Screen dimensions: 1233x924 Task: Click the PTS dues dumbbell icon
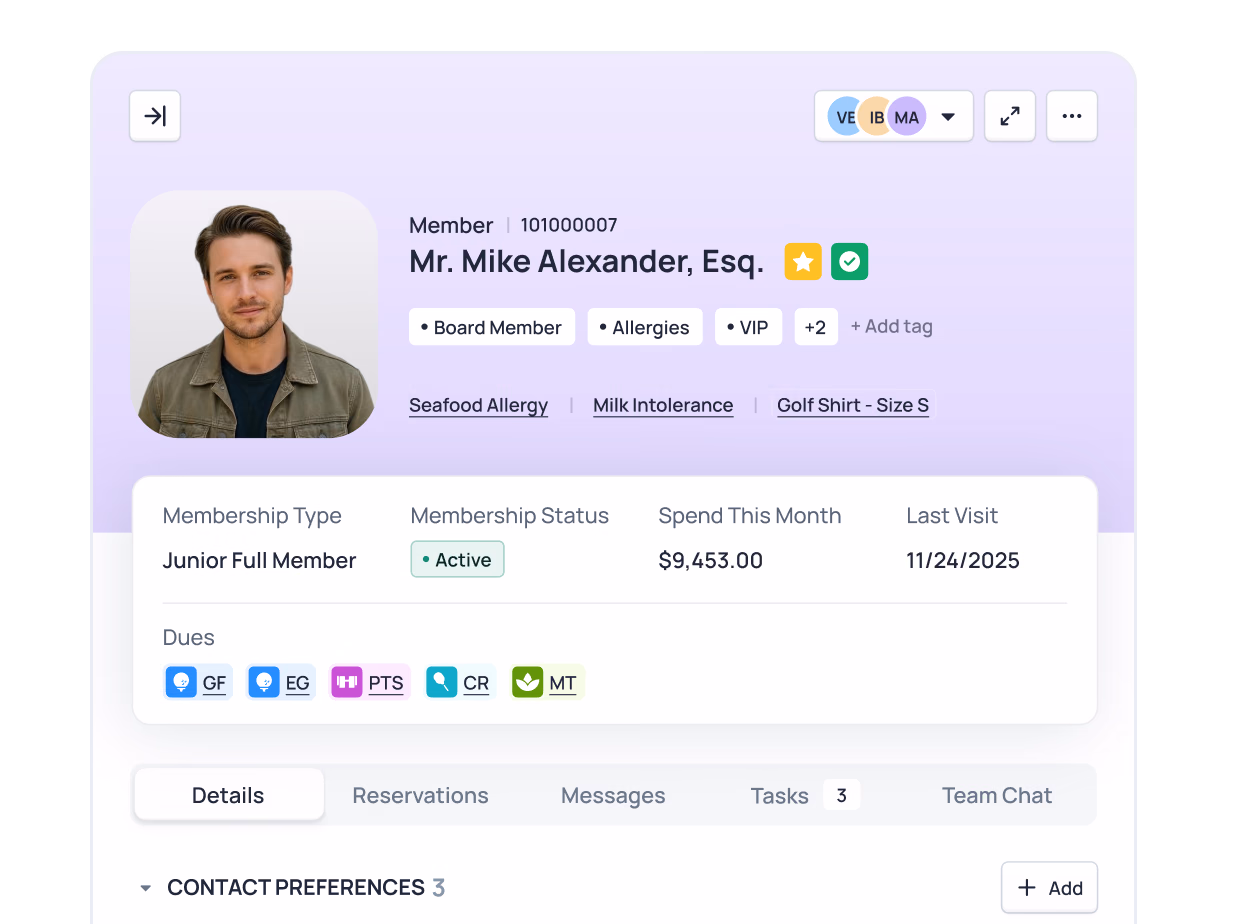(x=347, y=682)
